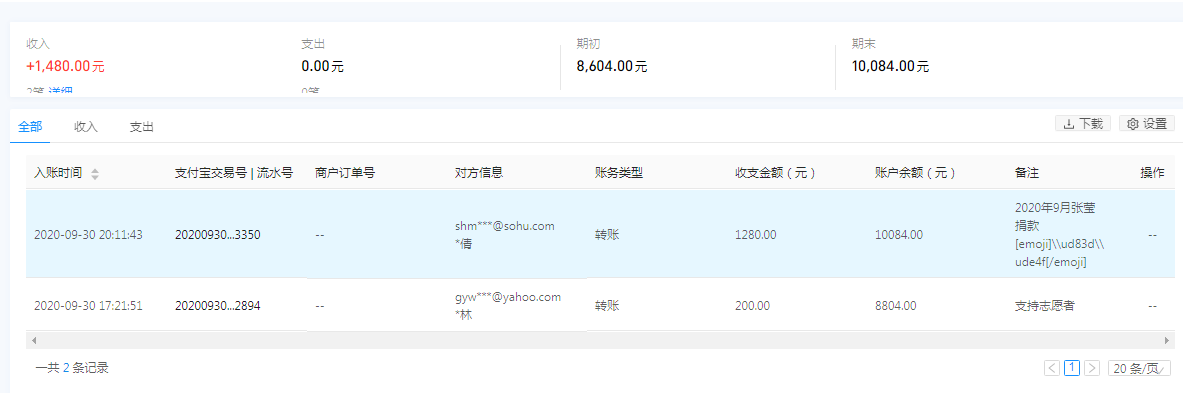Go to next page arrow
Image resolution: width=1183 pixels, height=393 pixels.
coord(1092,368)
